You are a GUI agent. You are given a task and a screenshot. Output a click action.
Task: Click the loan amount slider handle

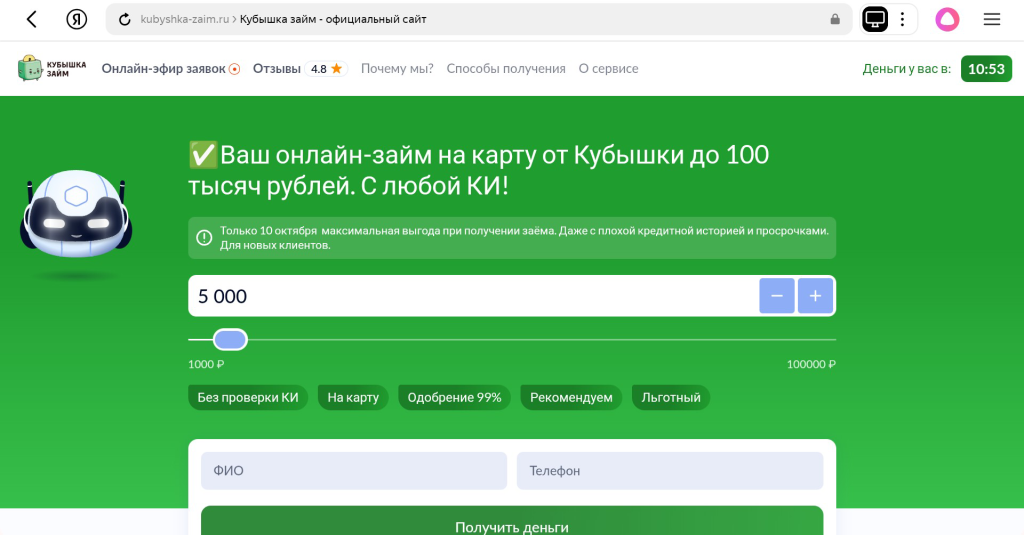point(230,340)
